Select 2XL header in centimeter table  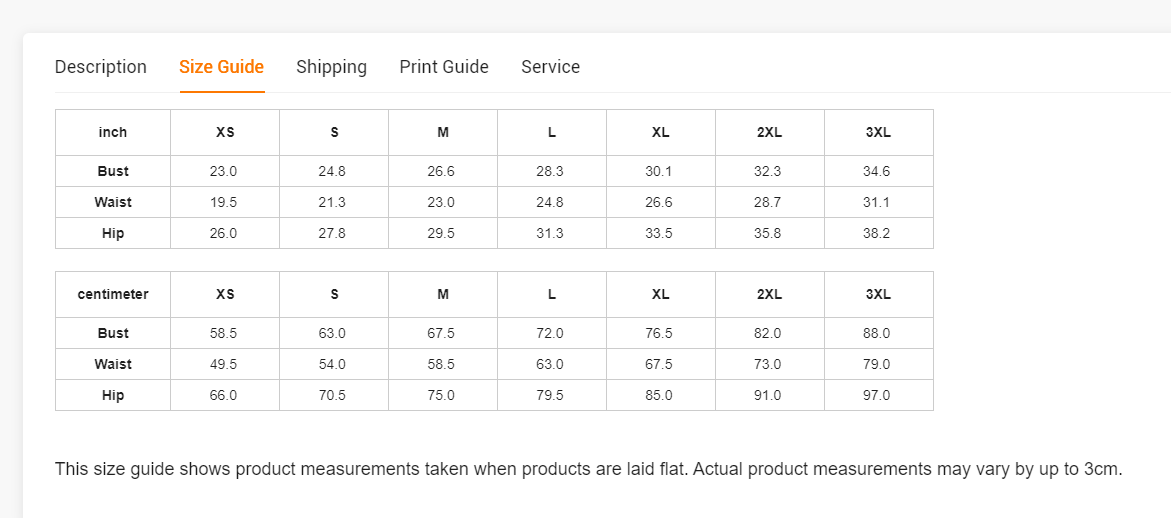point(770,295)
